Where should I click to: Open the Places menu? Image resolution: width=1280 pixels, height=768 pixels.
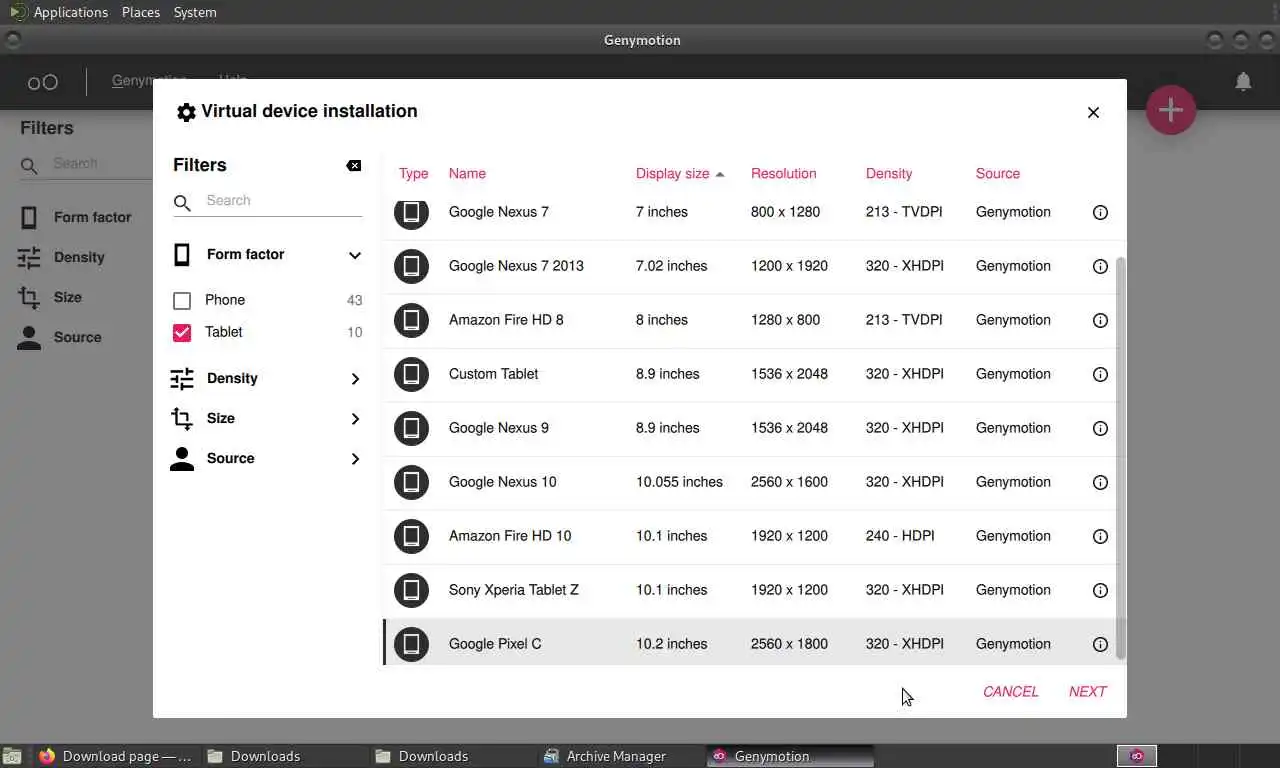point(141,12)
